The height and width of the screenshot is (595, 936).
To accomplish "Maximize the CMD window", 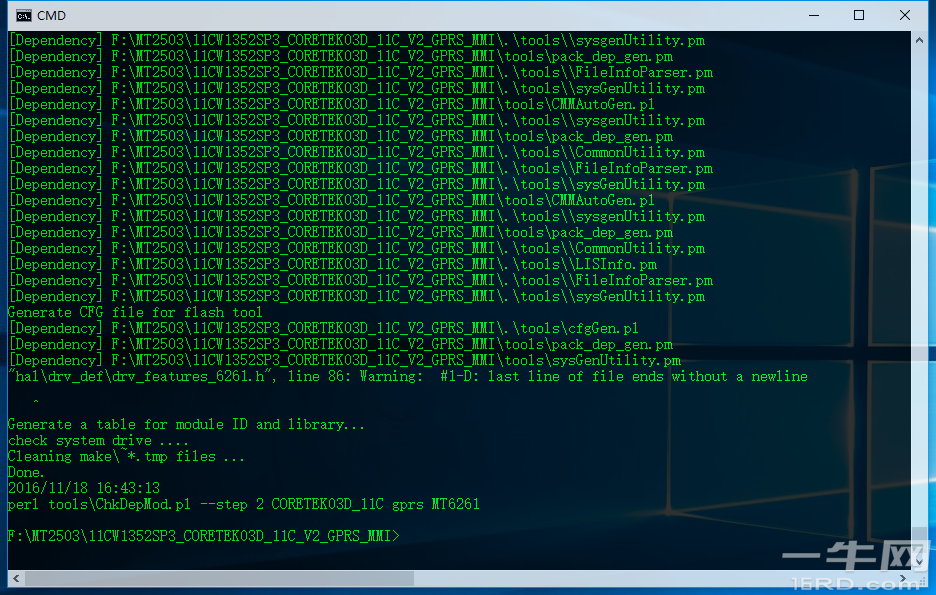I will (858, 15).
